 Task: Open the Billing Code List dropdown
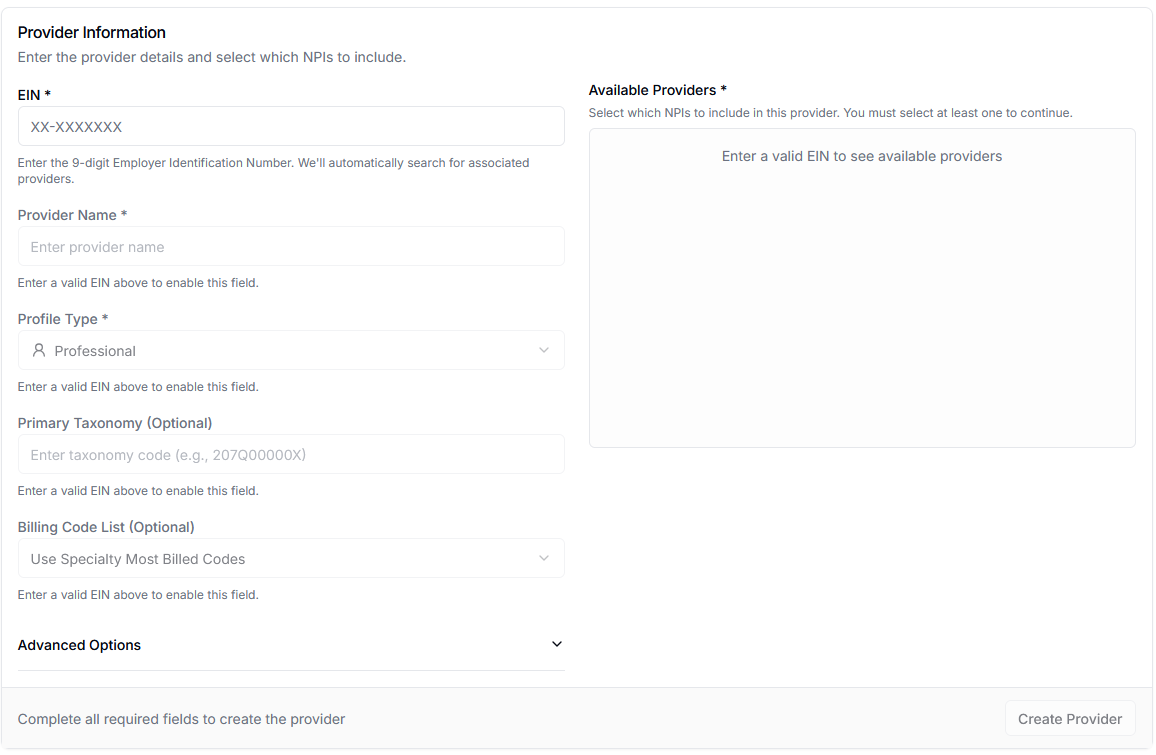click(291, 558)
